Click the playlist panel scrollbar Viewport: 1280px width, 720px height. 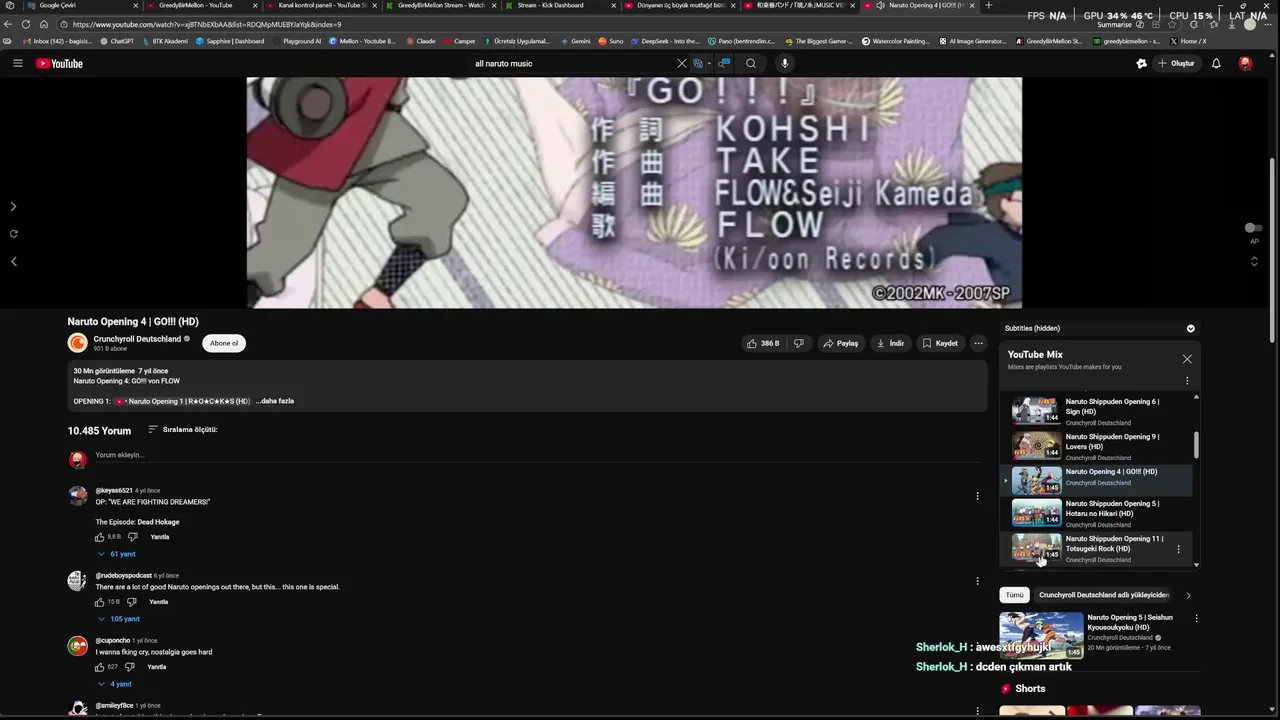[x=1196, y=445]
